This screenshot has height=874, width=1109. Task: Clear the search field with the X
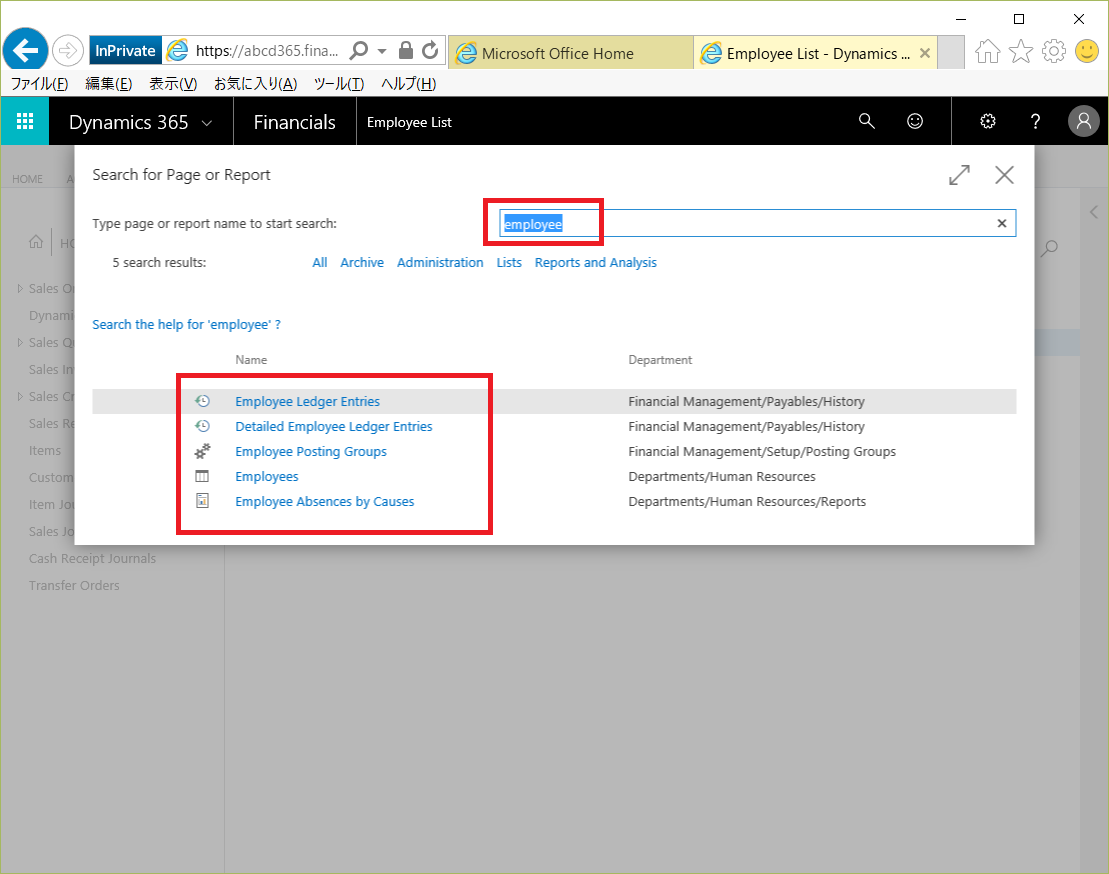click(x=1001, y=223)
